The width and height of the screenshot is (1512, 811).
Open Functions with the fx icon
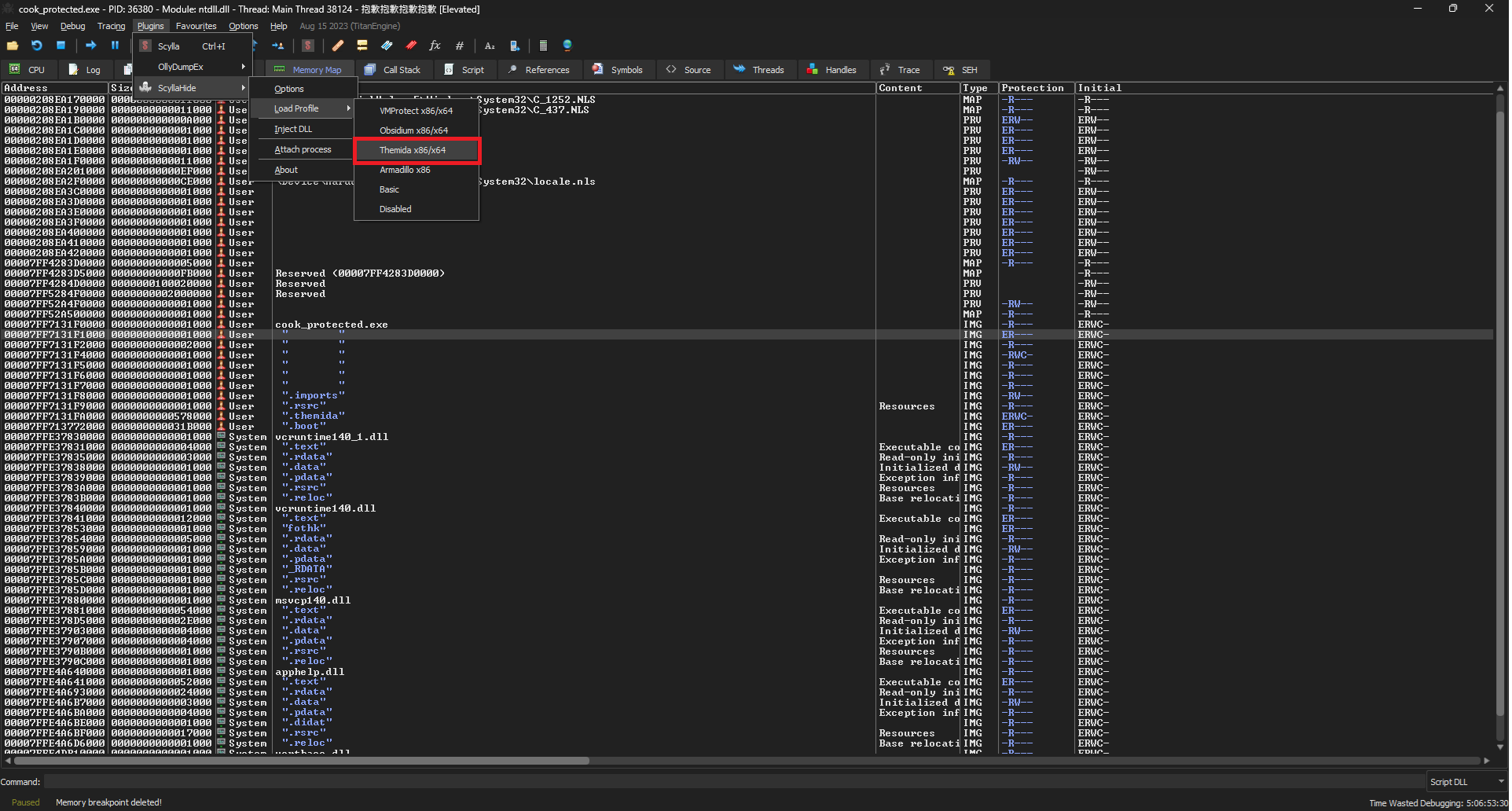coord(435,46)
